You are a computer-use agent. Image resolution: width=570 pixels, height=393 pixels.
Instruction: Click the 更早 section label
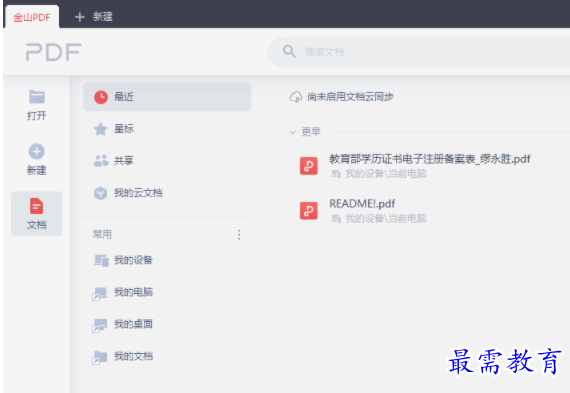click(x=311, y=132)
